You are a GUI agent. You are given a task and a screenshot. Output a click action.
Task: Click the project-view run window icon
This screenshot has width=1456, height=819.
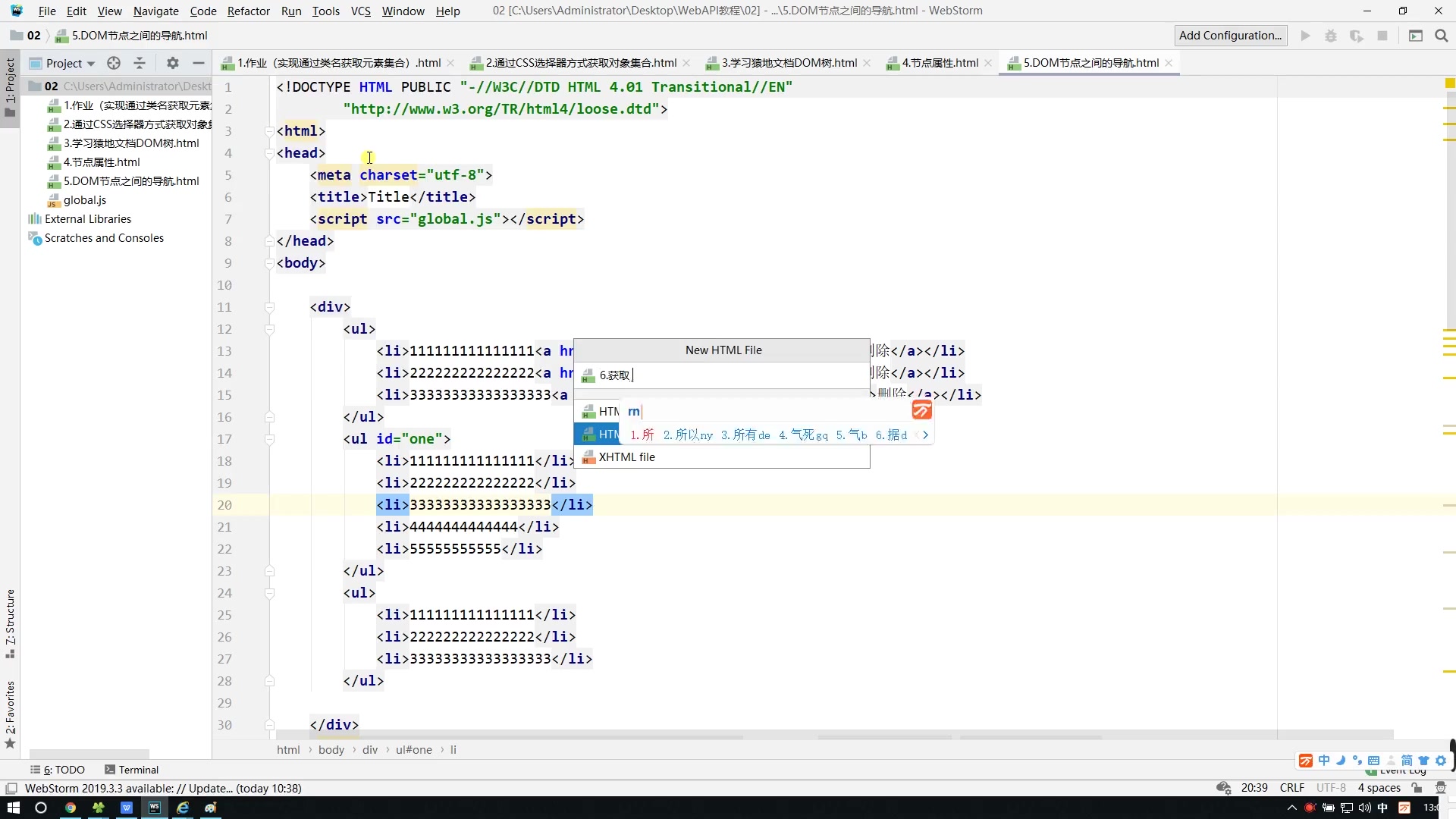(1415, 36)
